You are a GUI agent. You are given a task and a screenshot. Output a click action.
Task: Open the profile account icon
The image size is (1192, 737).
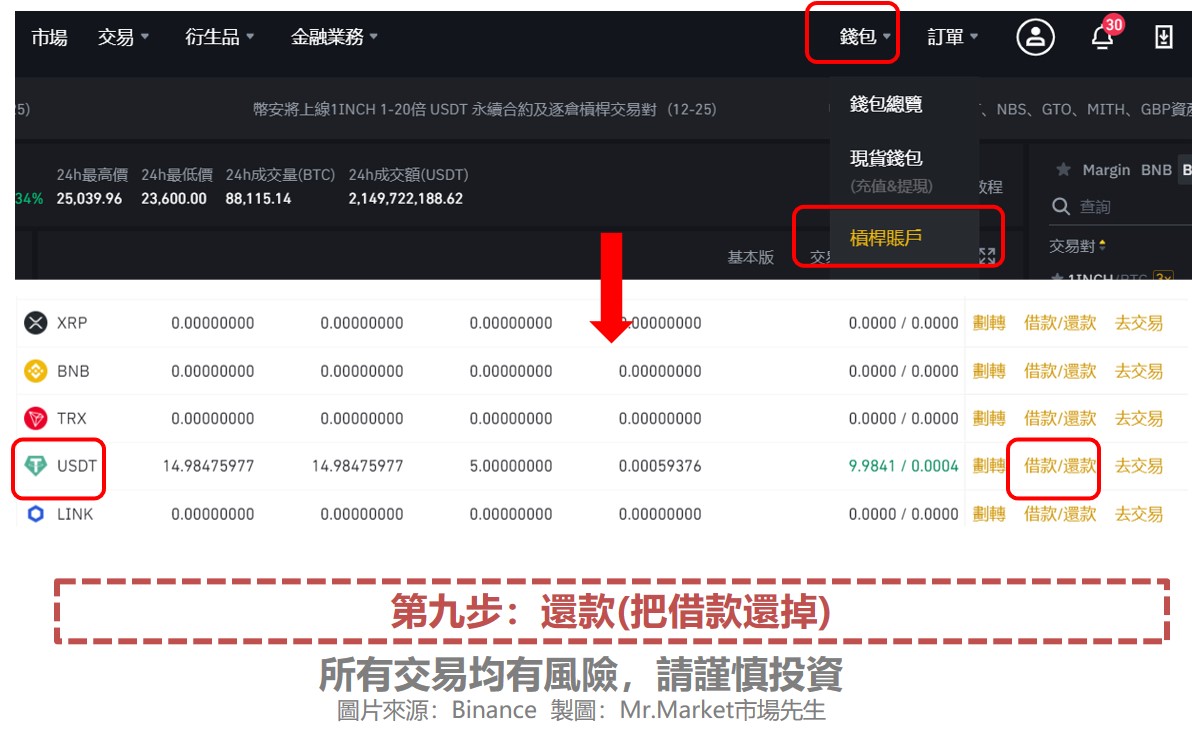pyautogui.click(x=1035, y=36)
